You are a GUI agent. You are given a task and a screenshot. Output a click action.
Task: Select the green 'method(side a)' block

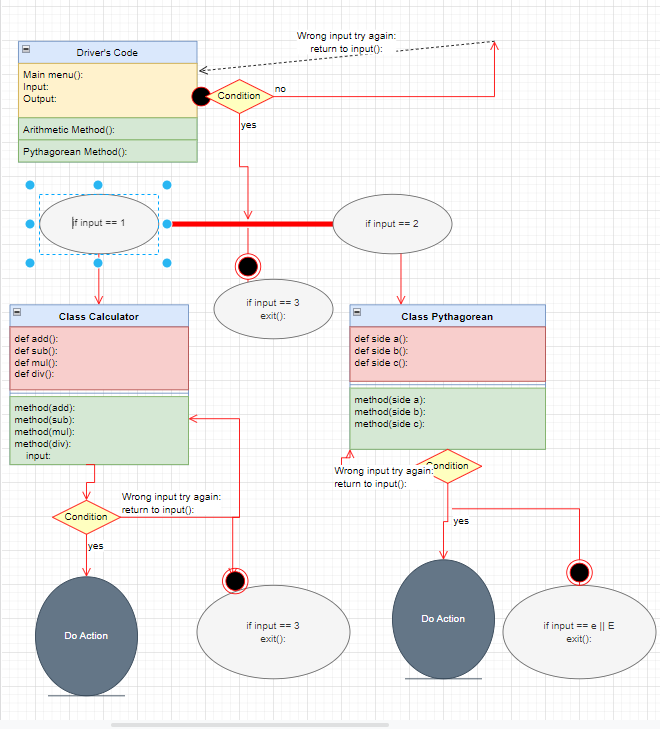coord(448,418)
